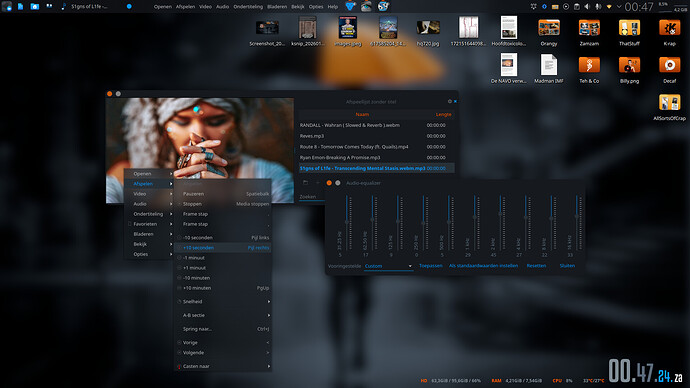
Task: Open the Krap desktop folder
Action: [669, 28]
